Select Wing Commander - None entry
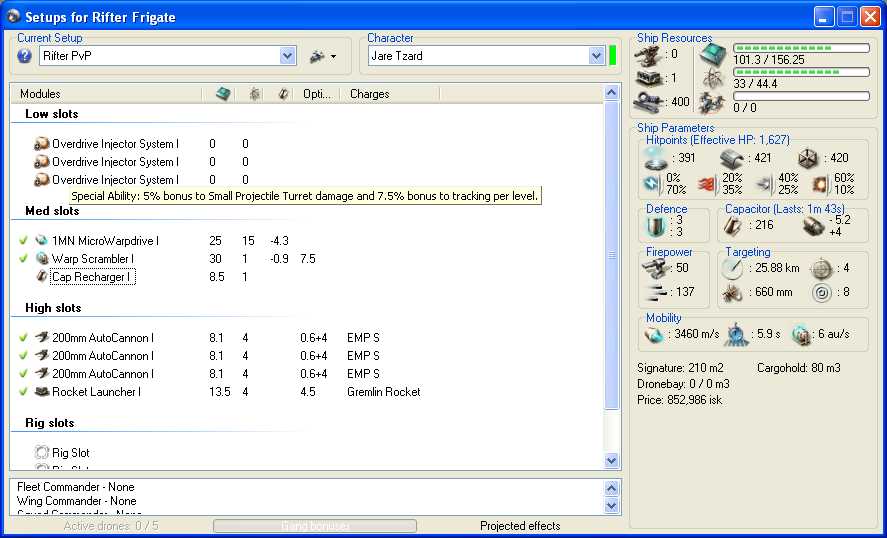The width and height of the screenshot is (887, 538). click(76, 501)
